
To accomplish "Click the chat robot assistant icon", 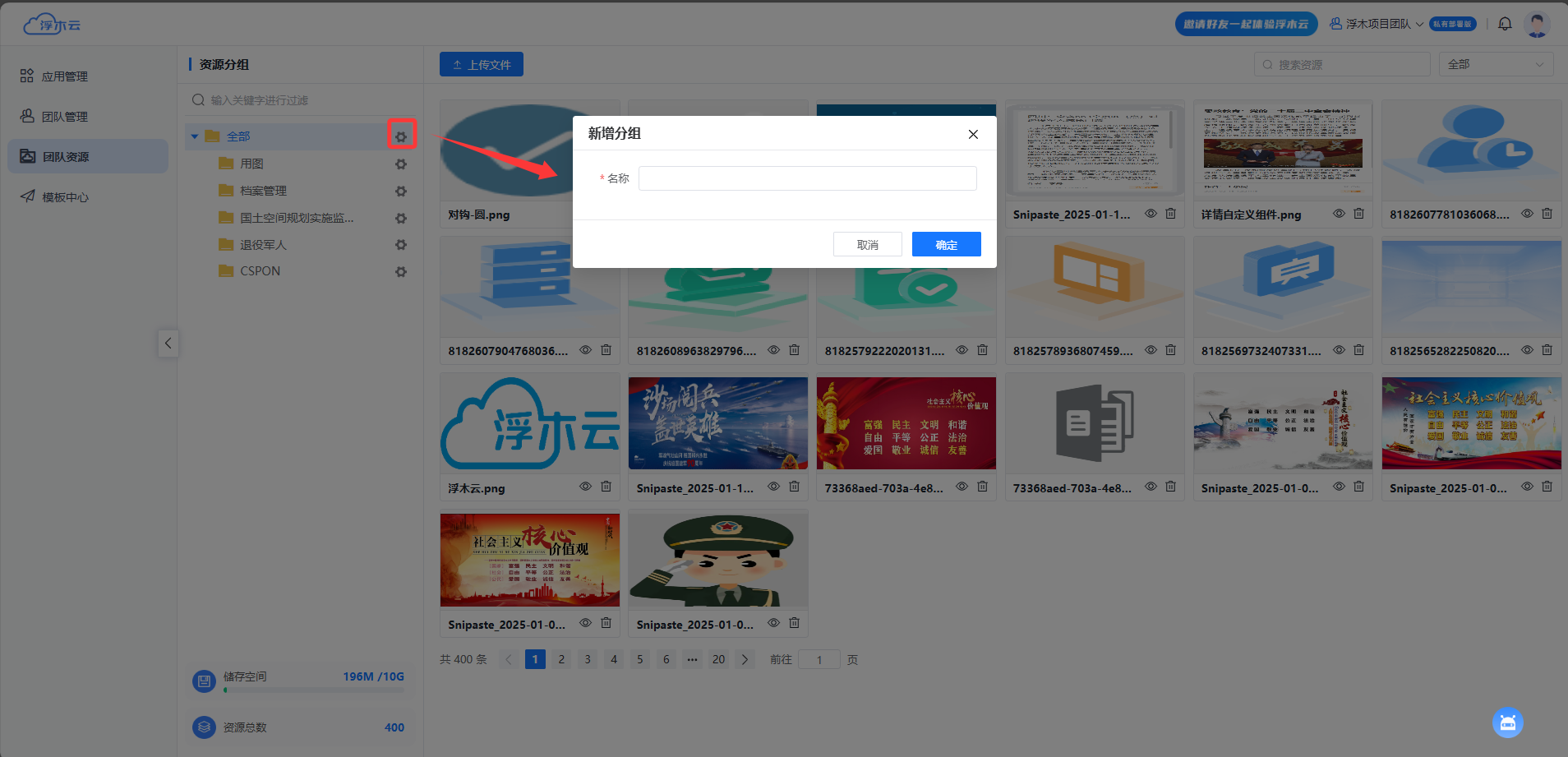I will tap(1507, 722).
